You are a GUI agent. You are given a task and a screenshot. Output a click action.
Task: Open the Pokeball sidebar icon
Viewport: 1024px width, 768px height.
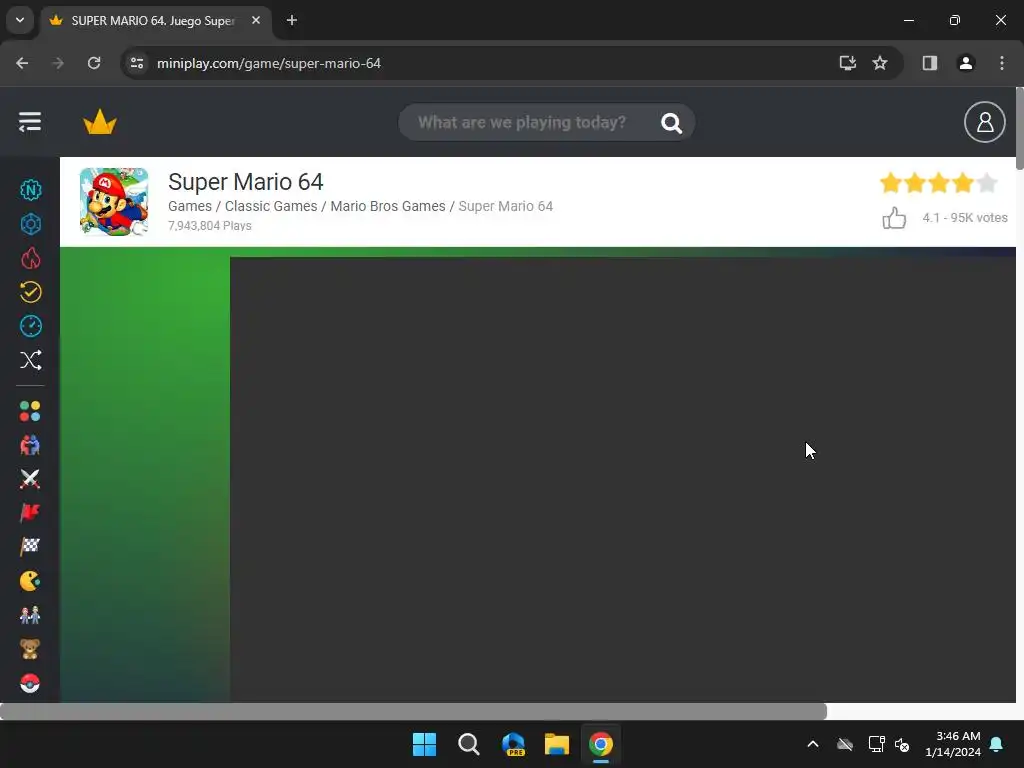[30, 683]
